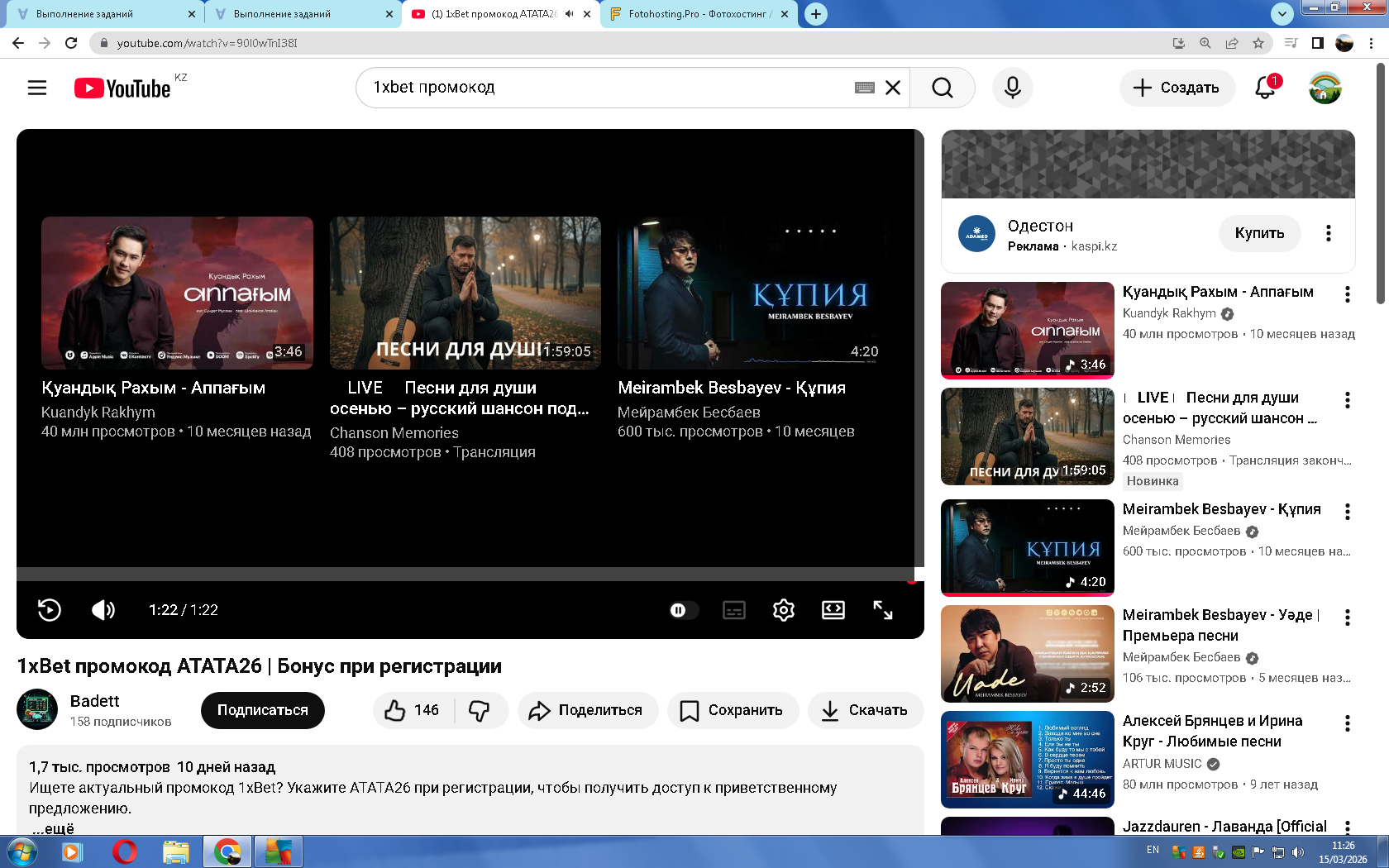Open video settings gear icon
1389x868 pixels.
tap(783, 610)
